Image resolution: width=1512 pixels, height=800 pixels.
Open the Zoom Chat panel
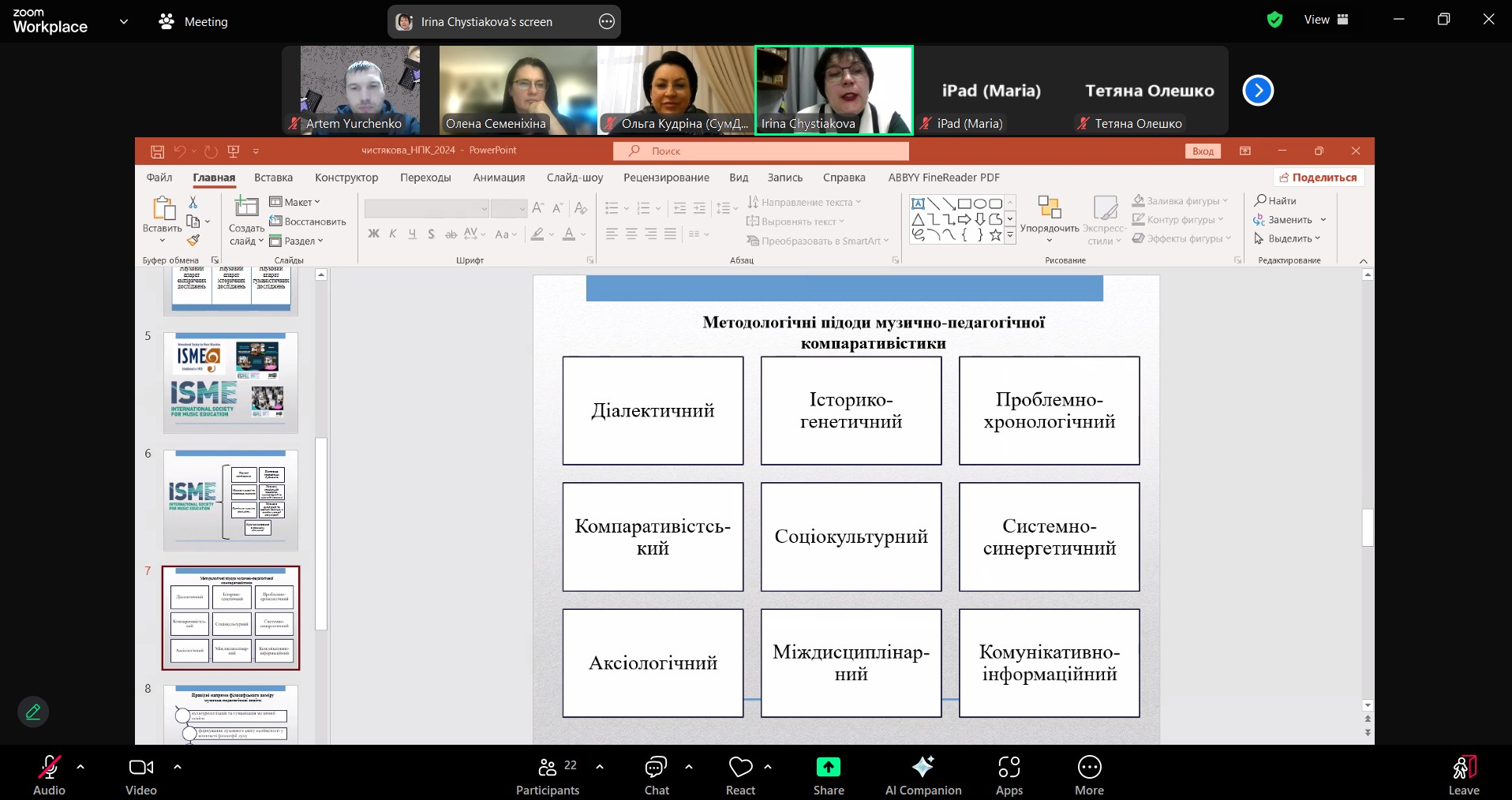[657, 775]
